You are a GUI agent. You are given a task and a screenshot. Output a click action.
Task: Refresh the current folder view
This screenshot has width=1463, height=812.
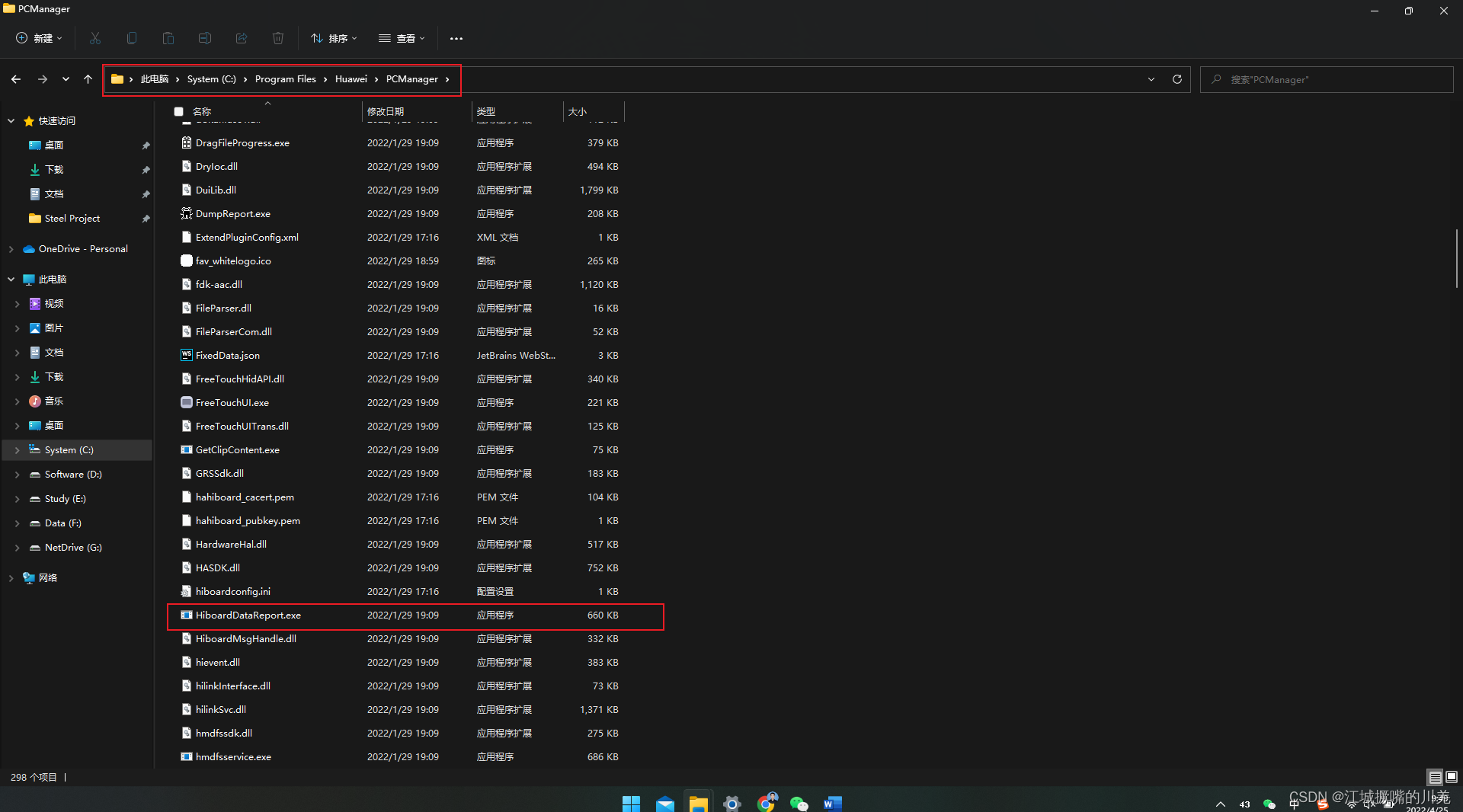coord(1176,79)
